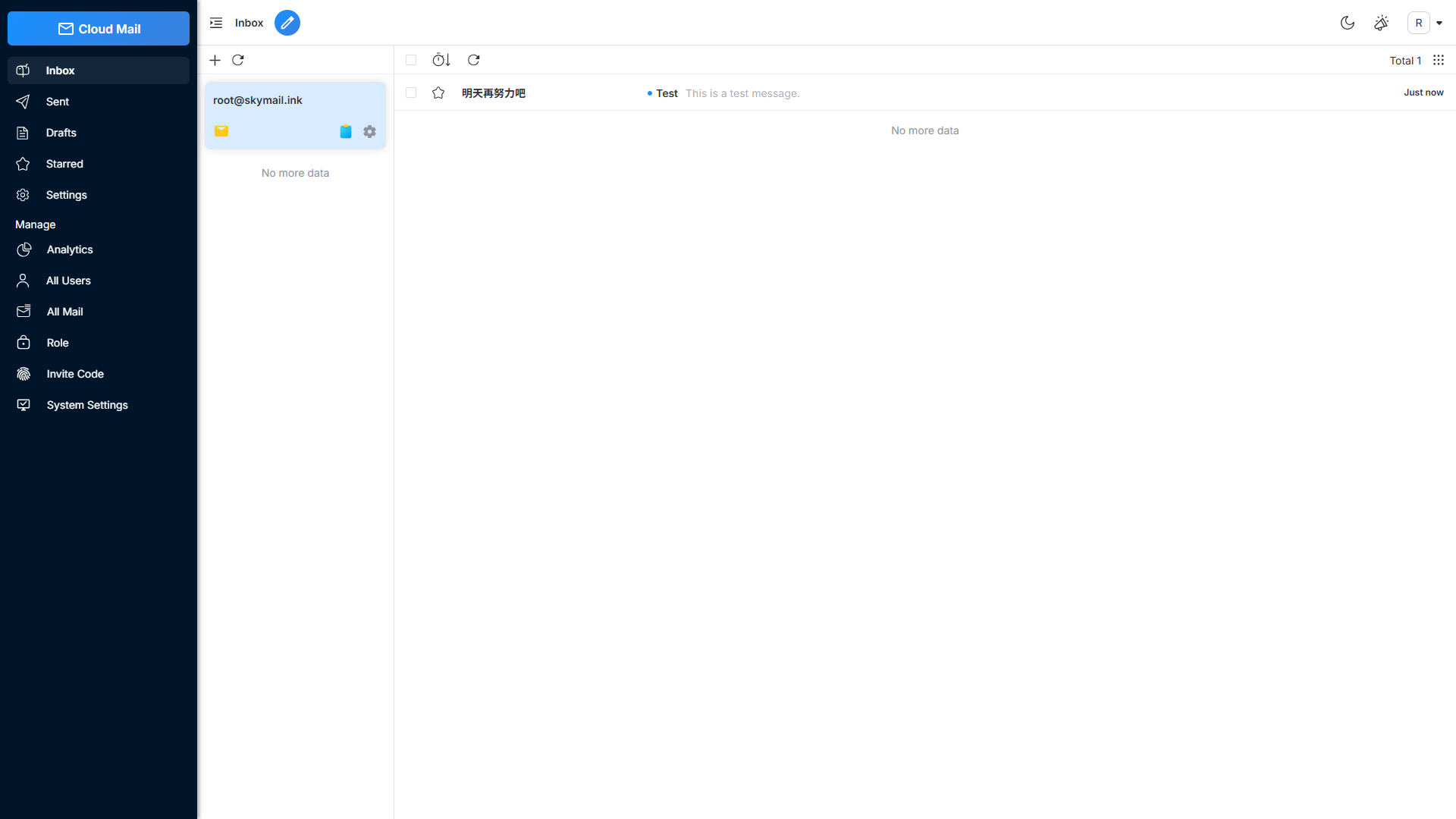The image size is (1456, 819).
Task: Open account settings gear on root@skymail.ink card
Action: [369, 130]
